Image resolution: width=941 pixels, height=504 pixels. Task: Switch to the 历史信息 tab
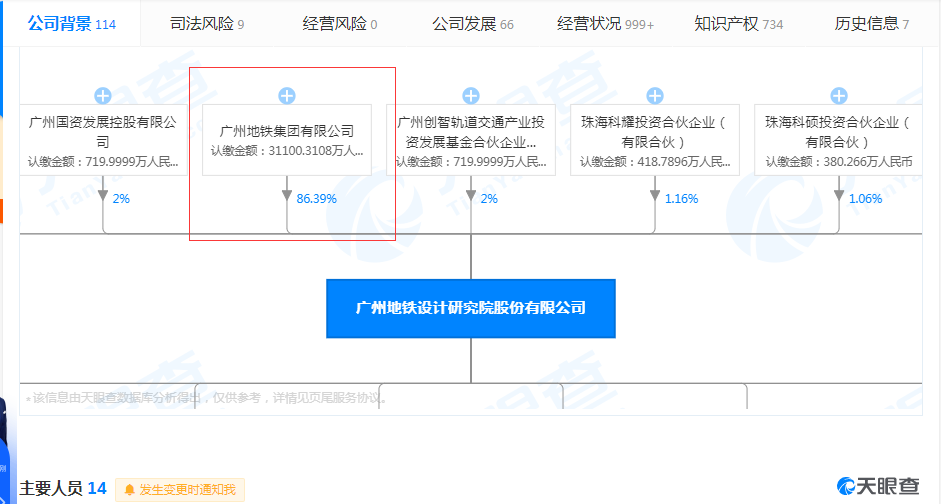[871, 24]
